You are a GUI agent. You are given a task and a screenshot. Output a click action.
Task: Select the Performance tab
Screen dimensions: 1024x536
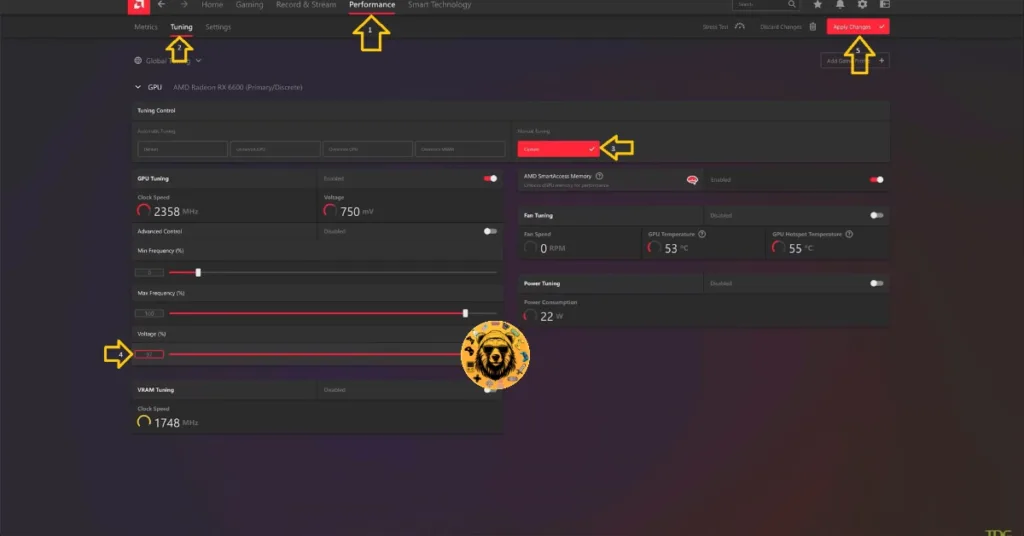click(x=372, y=5)
